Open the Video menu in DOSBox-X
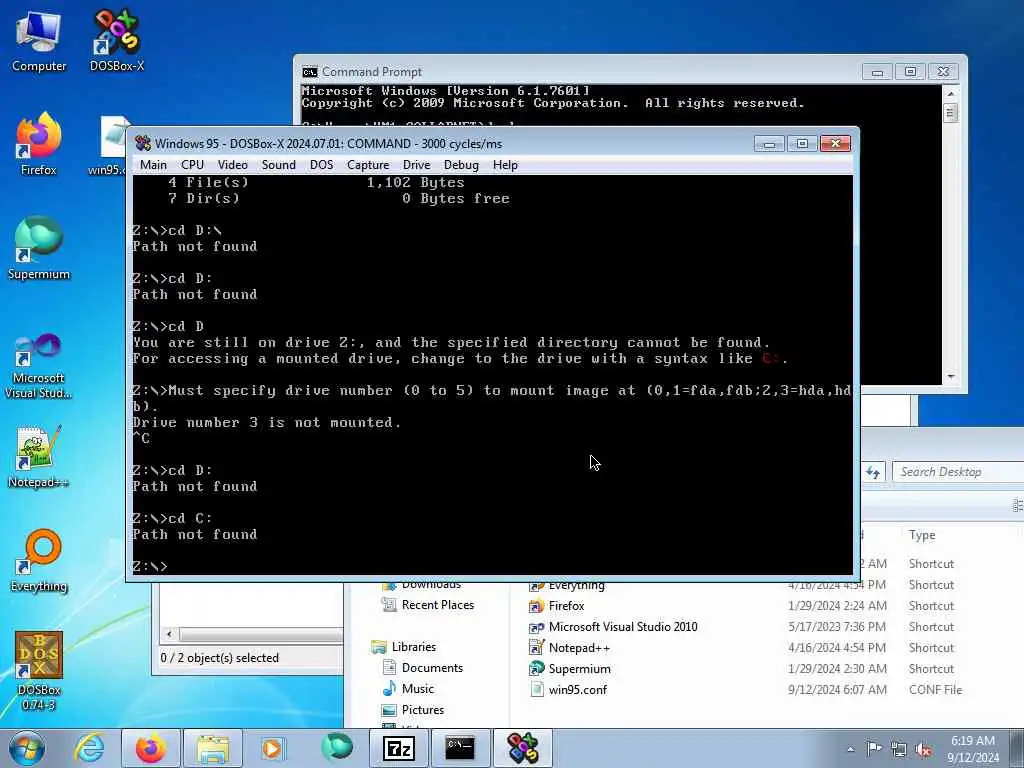The image size is (1024, 768). point(232,165)
